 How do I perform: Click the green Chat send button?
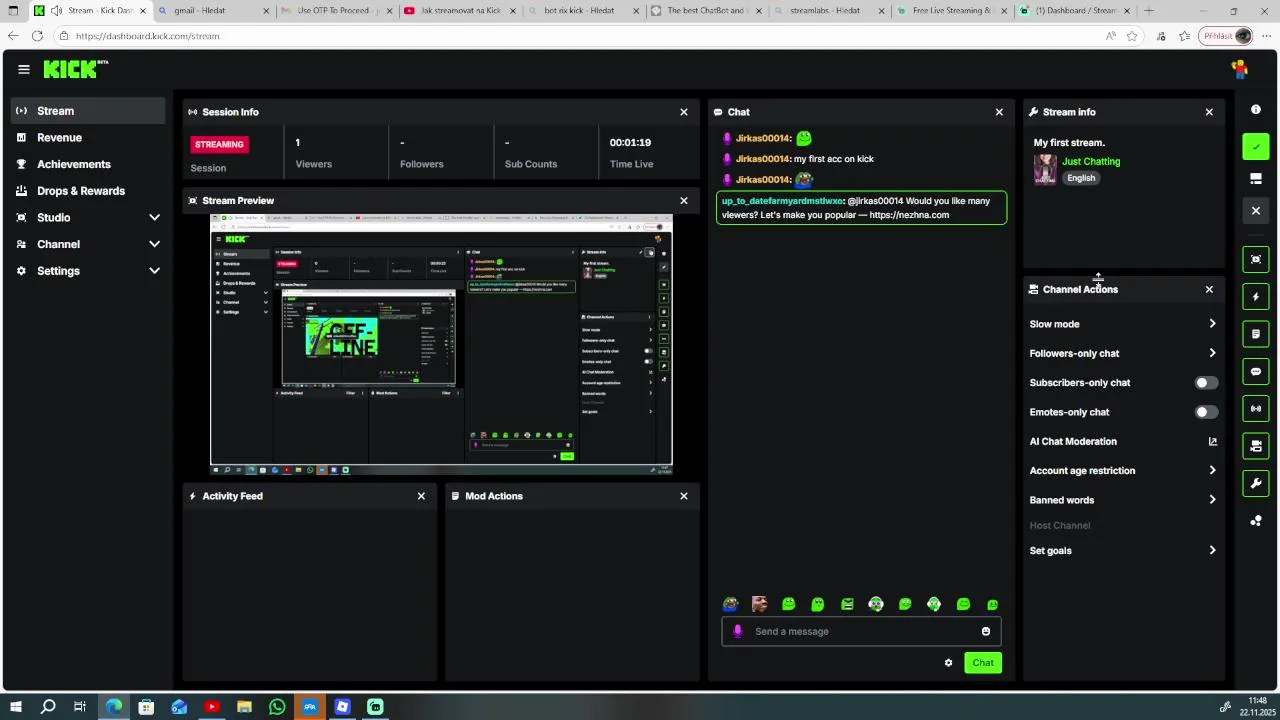point(983,663)
